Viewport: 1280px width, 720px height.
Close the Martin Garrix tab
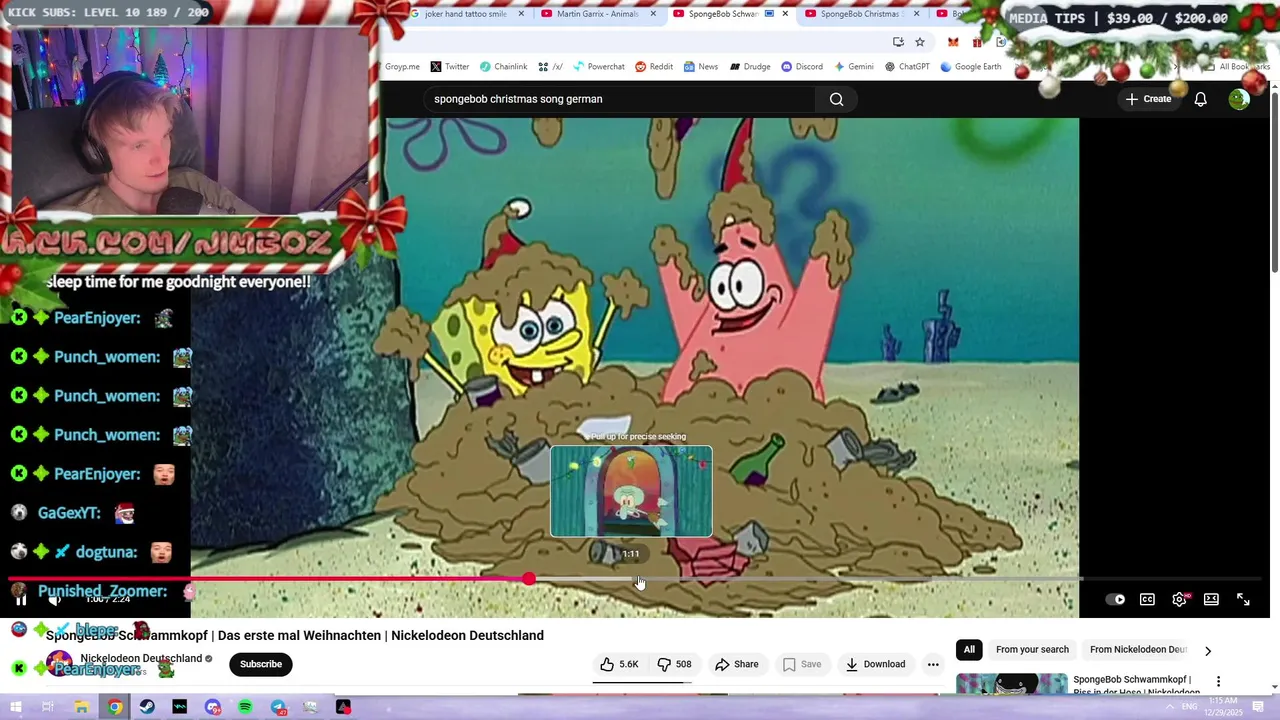pos(653,14)
